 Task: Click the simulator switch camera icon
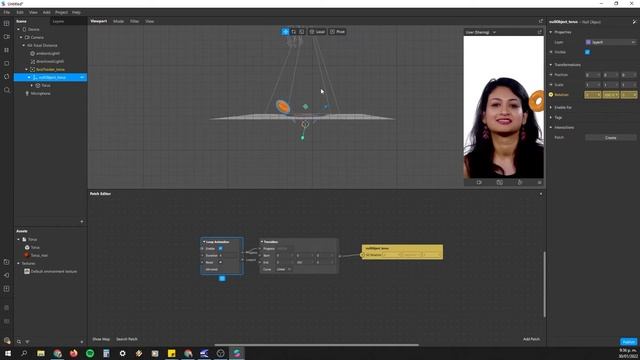tap(500, 182)
